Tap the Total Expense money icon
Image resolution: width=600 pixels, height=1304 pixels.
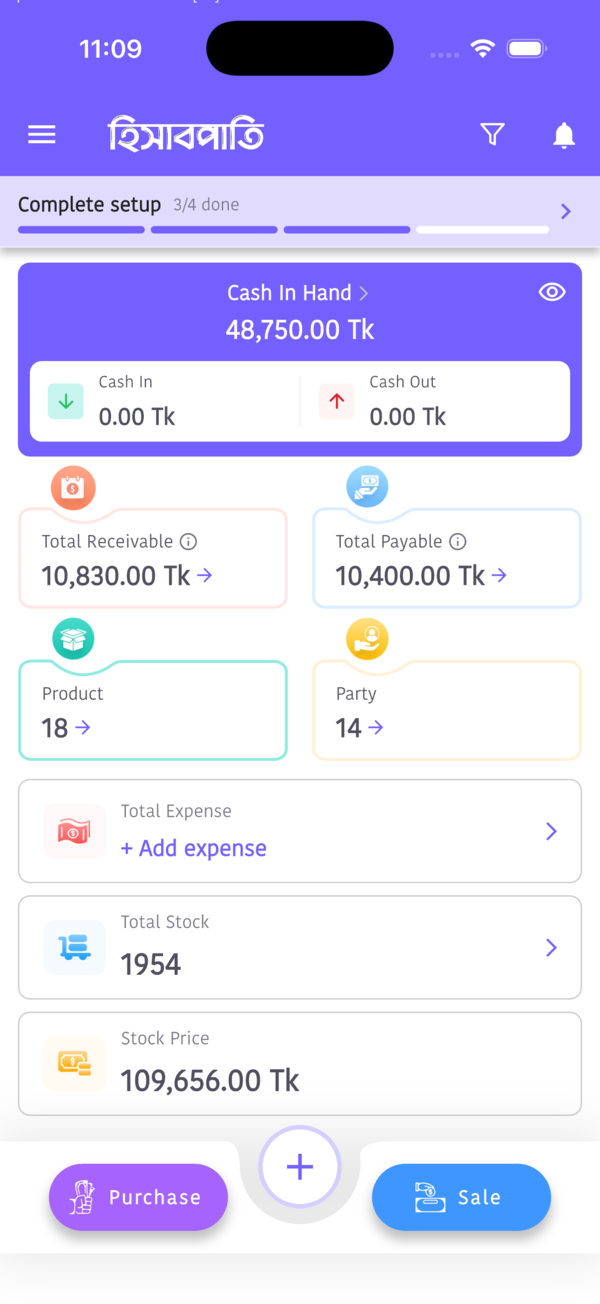coord(74,831)
